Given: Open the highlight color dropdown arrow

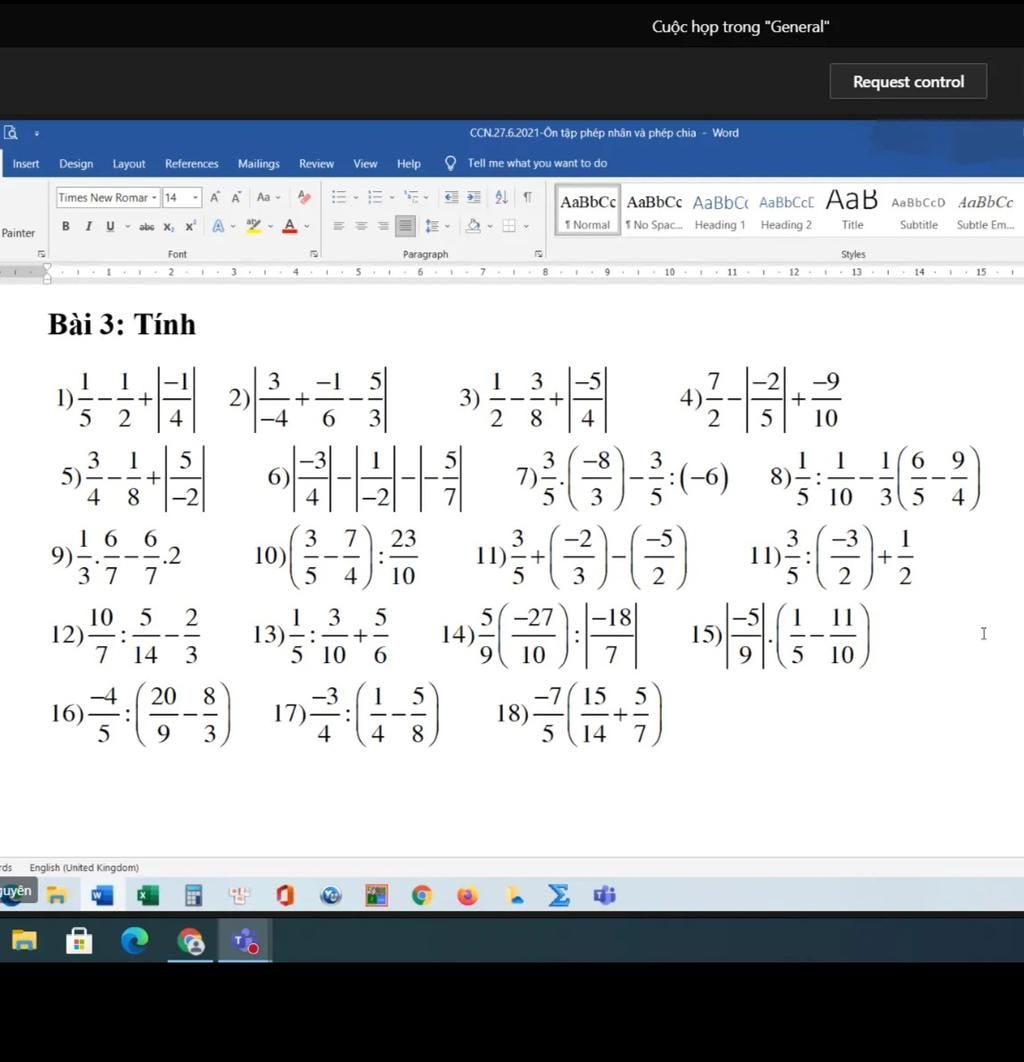Looking at the screenshot, I should 270,226.
